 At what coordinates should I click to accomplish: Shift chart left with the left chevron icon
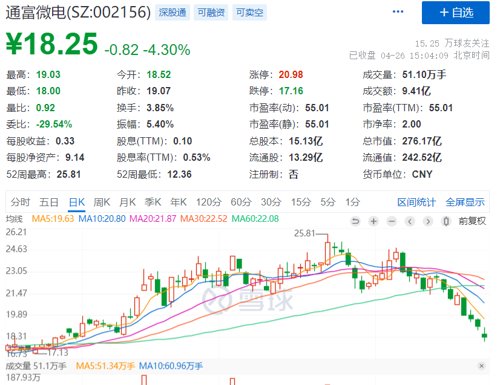(410, 221)
